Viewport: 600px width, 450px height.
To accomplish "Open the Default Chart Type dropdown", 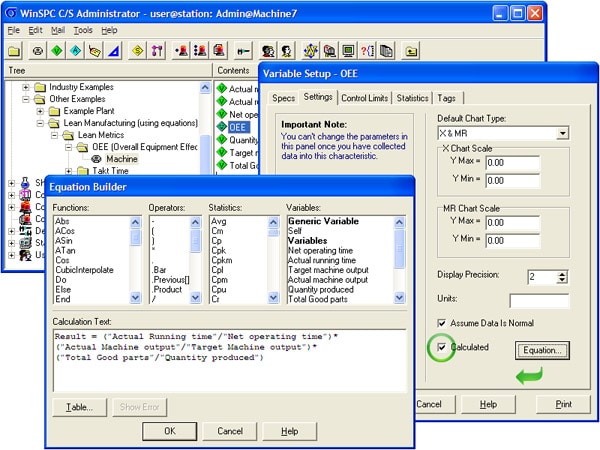I will tap(563, 132).
